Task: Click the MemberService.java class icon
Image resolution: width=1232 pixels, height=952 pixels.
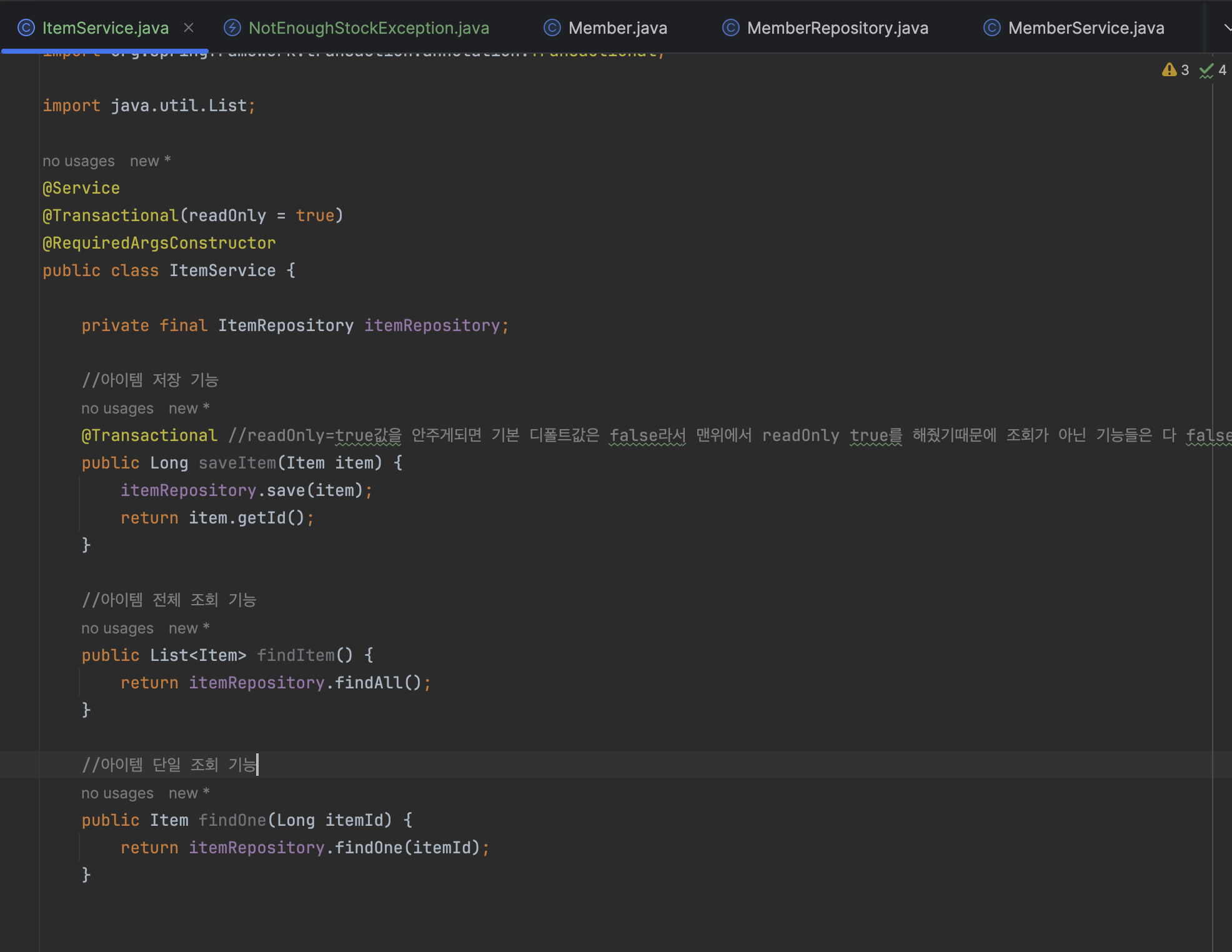Action: click(x=992, y=27)
